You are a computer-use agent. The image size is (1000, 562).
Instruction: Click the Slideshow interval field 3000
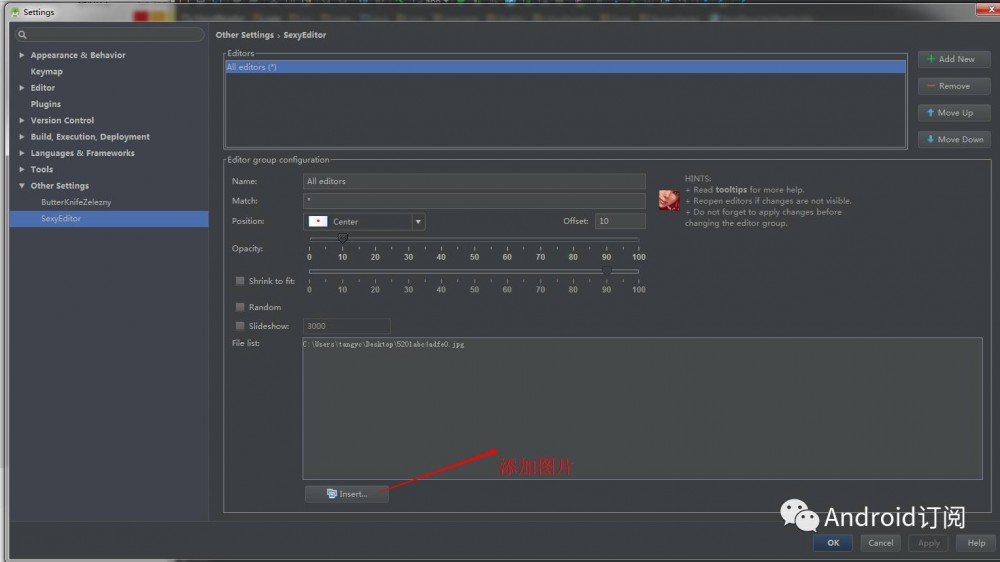346,326
